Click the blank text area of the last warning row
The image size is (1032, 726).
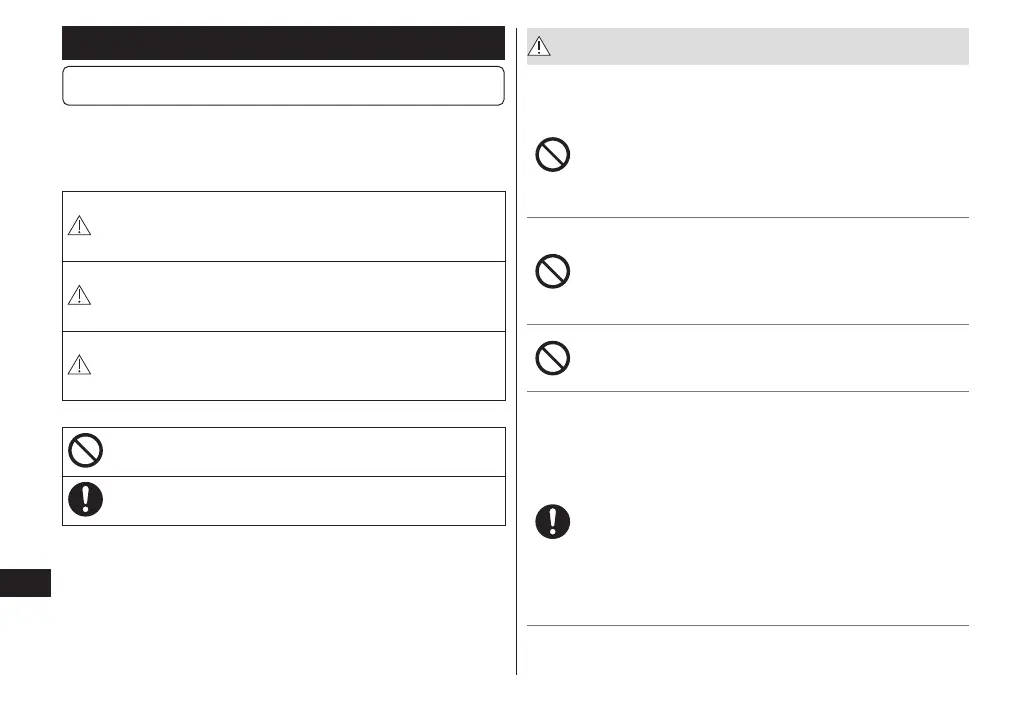coord(300,366)
